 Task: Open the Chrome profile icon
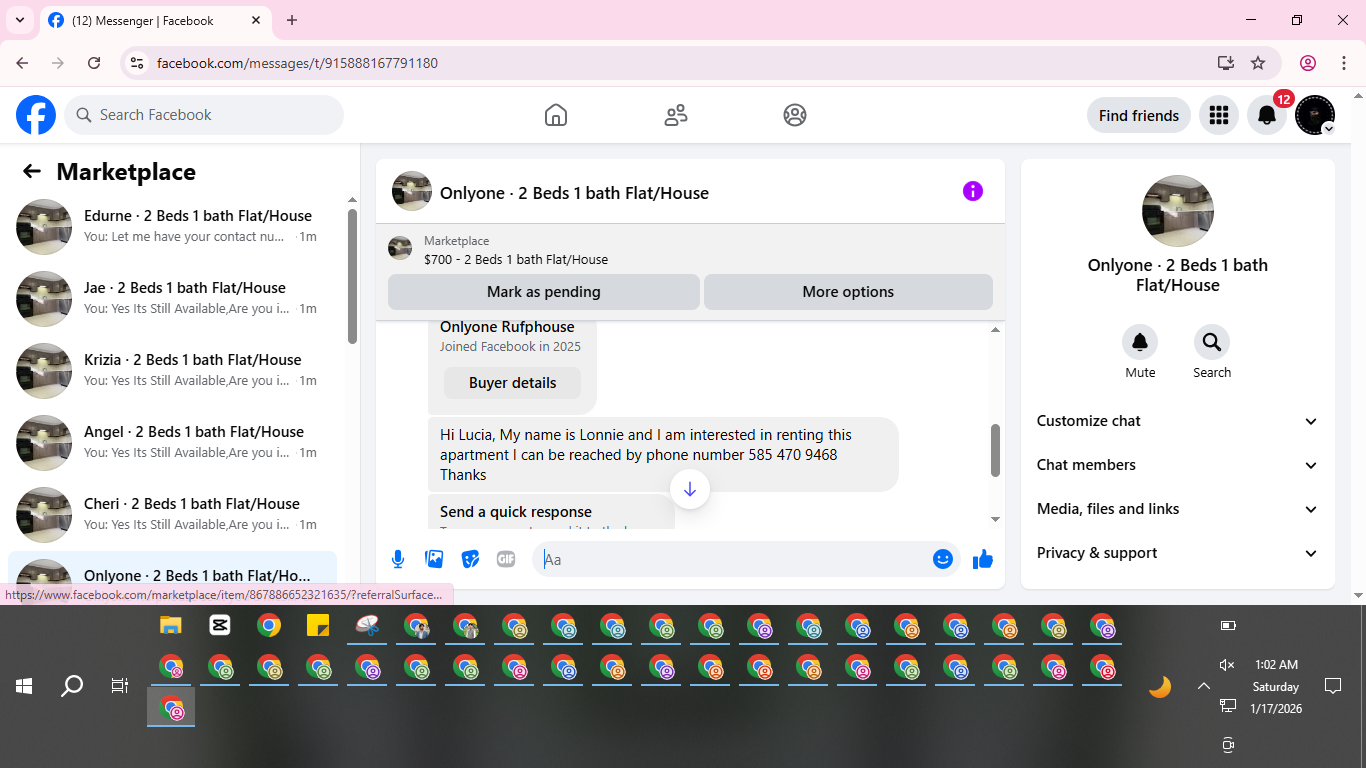[x=1308, y=63]
